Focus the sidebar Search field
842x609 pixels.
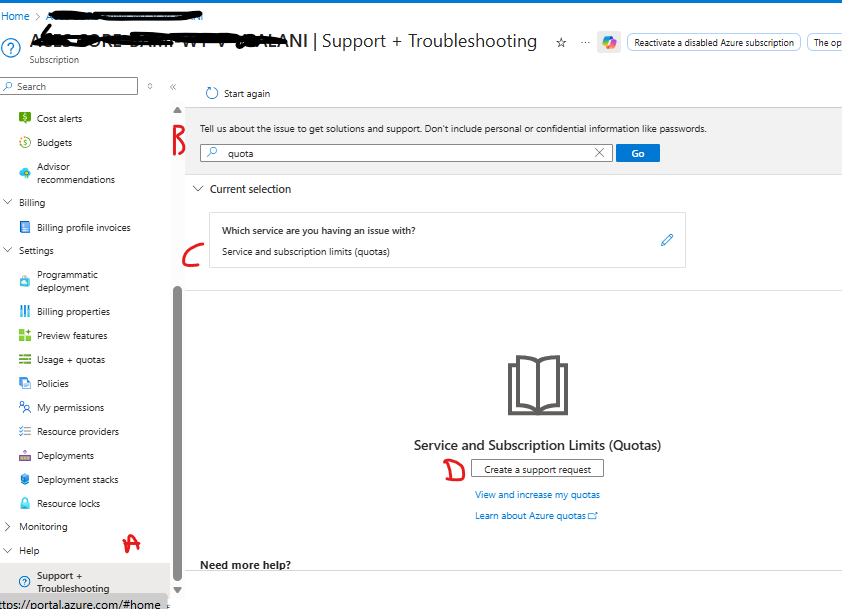[69, 86]
